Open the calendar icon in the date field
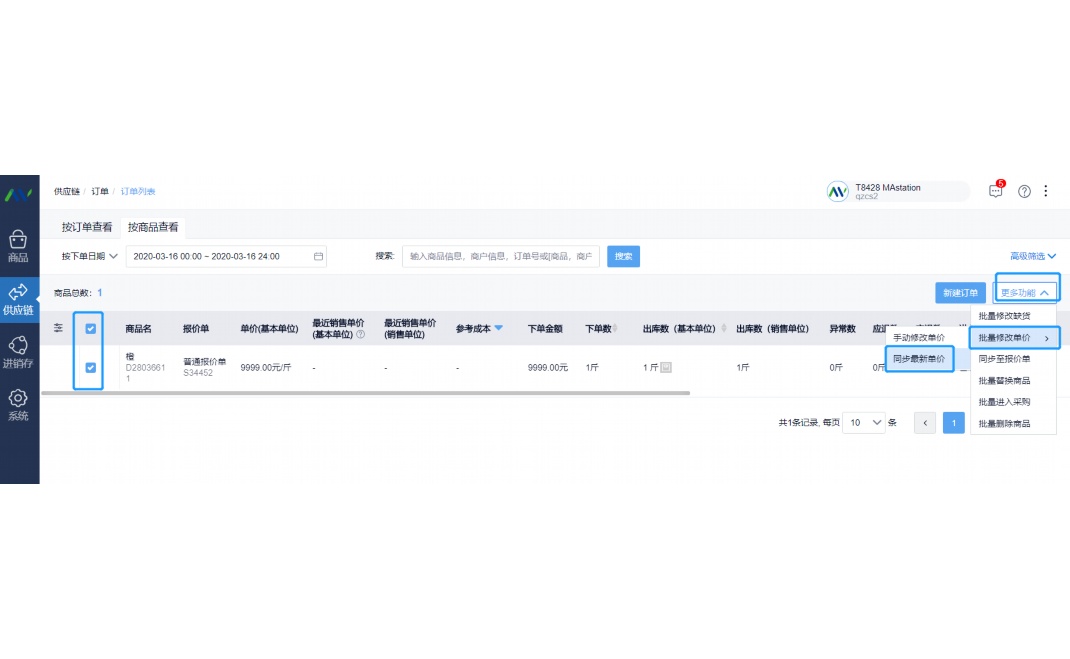The image size is (1070, 659). [316, 256]
